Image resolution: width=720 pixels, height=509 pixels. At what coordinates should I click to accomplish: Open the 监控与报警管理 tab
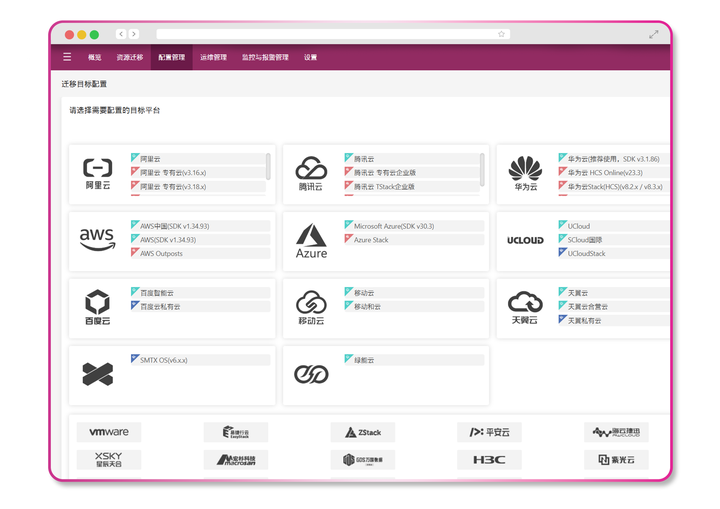pyautogui.click(x=265, y=57)
